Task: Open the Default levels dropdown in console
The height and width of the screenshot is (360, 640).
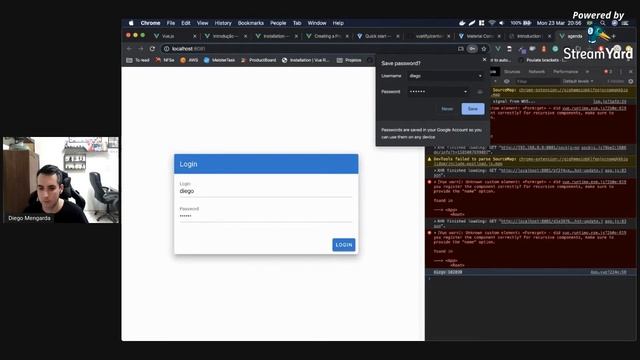Action: [x=578, y=82]
